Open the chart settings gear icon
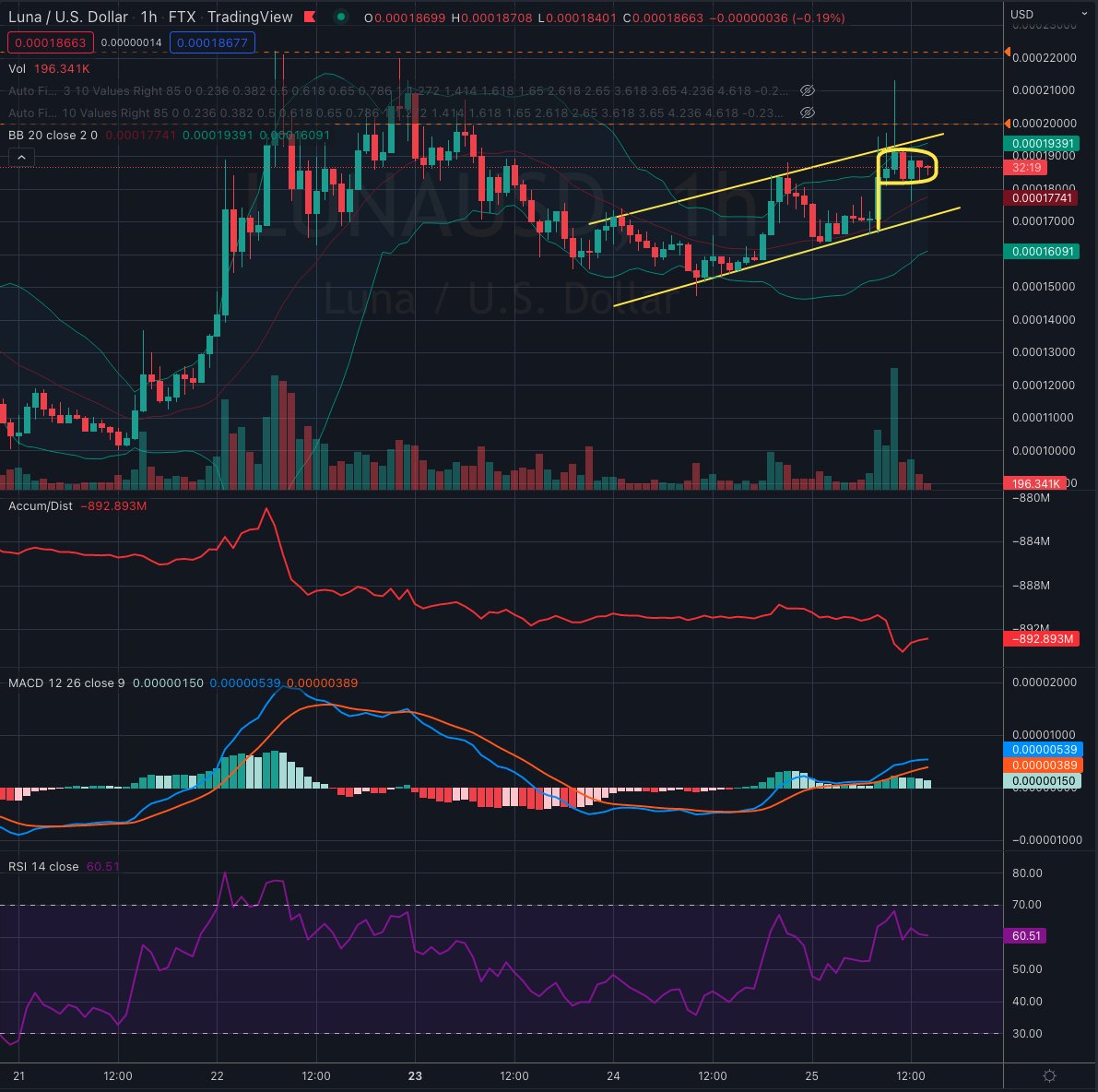 (x=1049, y=1075)
